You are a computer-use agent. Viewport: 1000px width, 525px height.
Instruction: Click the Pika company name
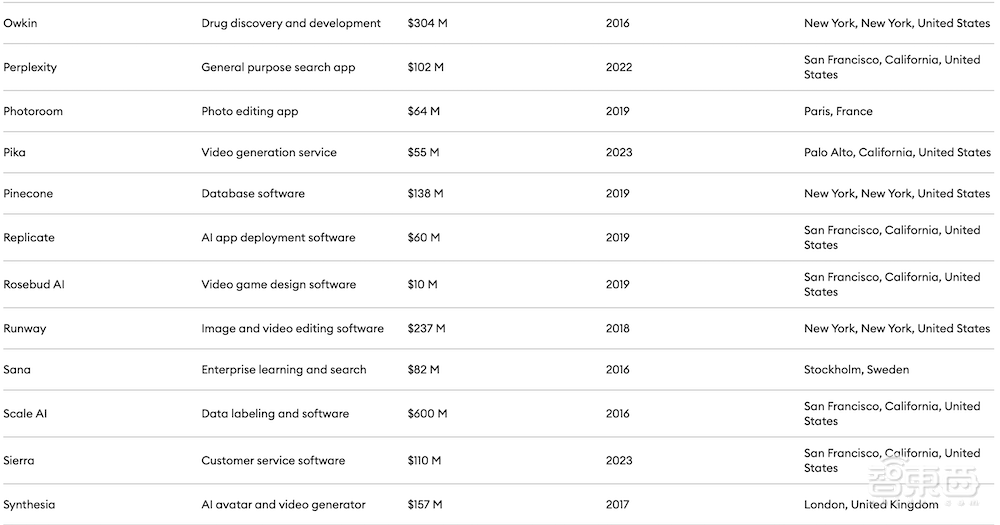pos(16,152)
